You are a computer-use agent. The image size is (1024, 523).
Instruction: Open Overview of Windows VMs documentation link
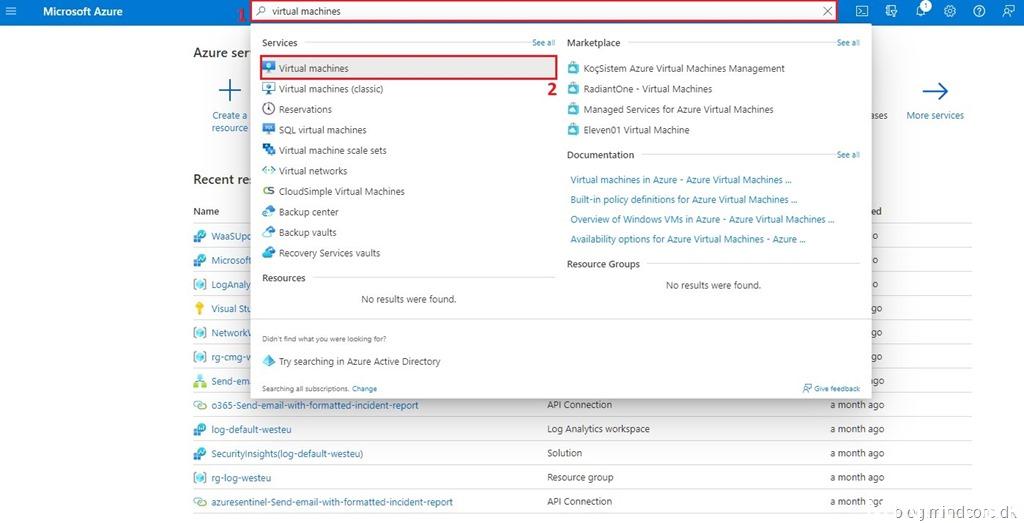pos(701,219)
